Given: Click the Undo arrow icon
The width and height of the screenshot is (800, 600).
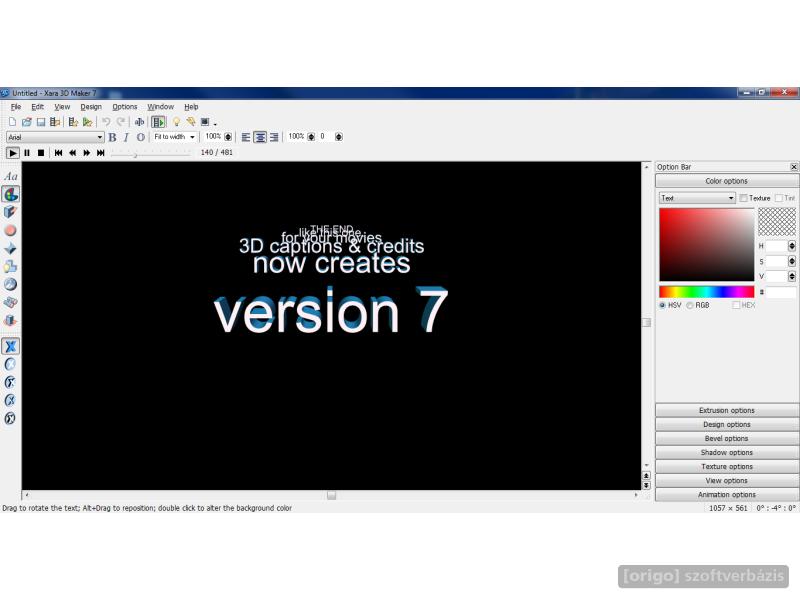Looking at the screenshot, I should click(106, 122).
